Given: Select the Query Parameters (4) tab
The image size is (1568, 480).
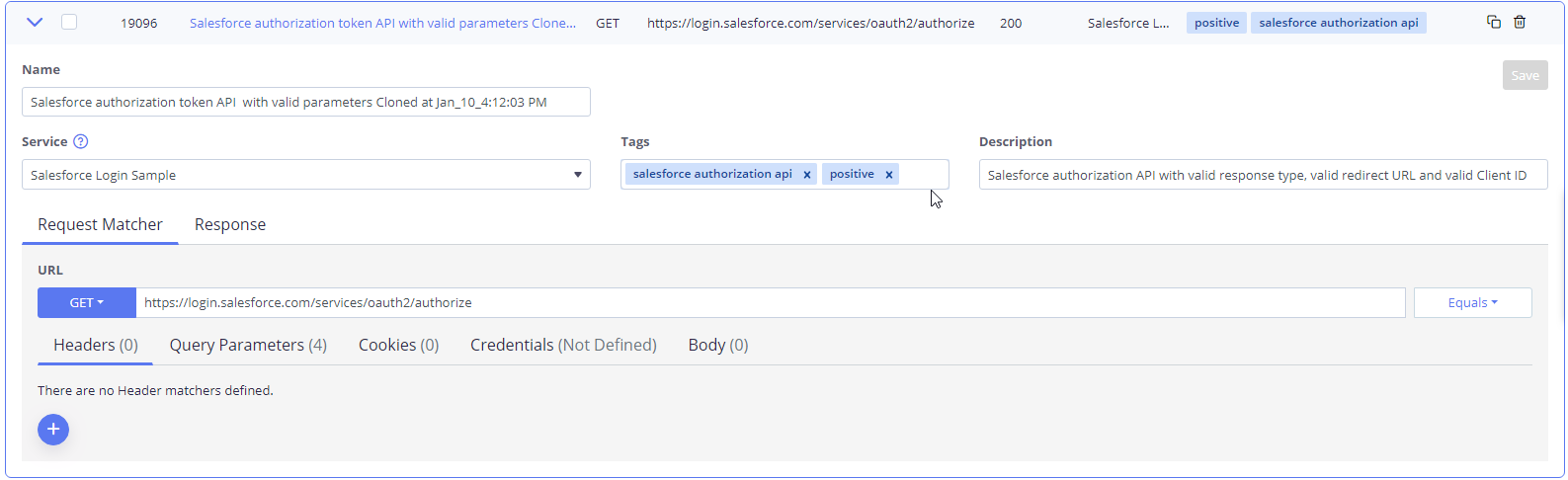Looking at the screenshot, I should click(x=248, y=346).
